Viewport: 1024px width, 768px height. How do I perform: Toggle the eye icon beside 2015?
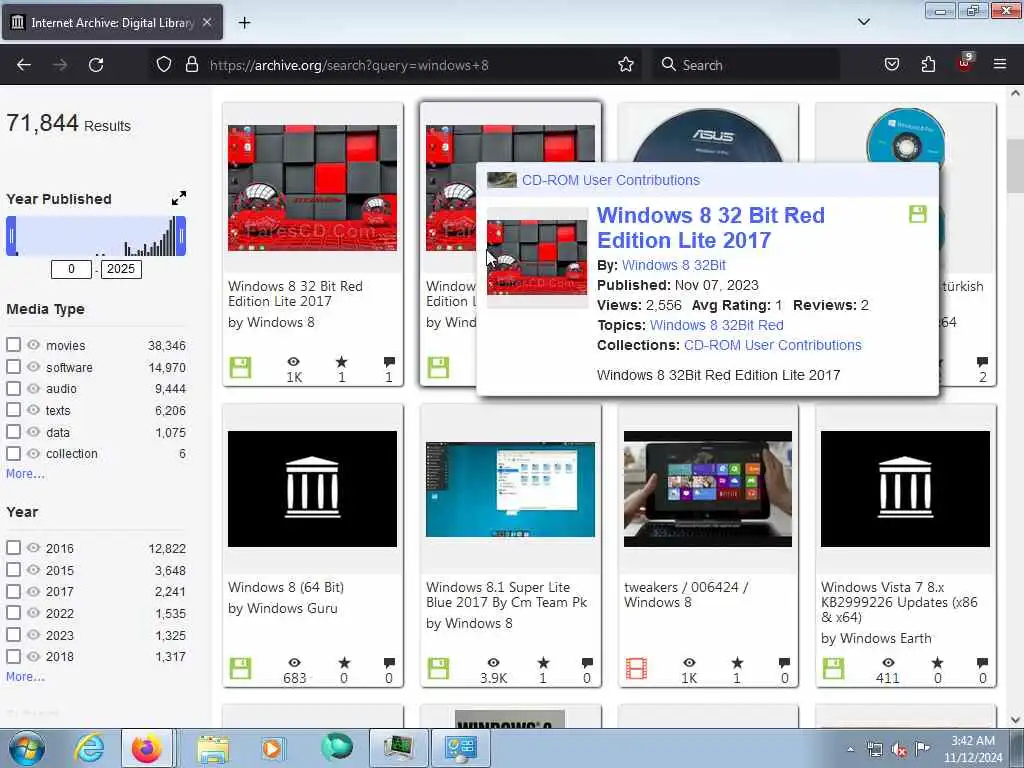(x=33, y=569)
